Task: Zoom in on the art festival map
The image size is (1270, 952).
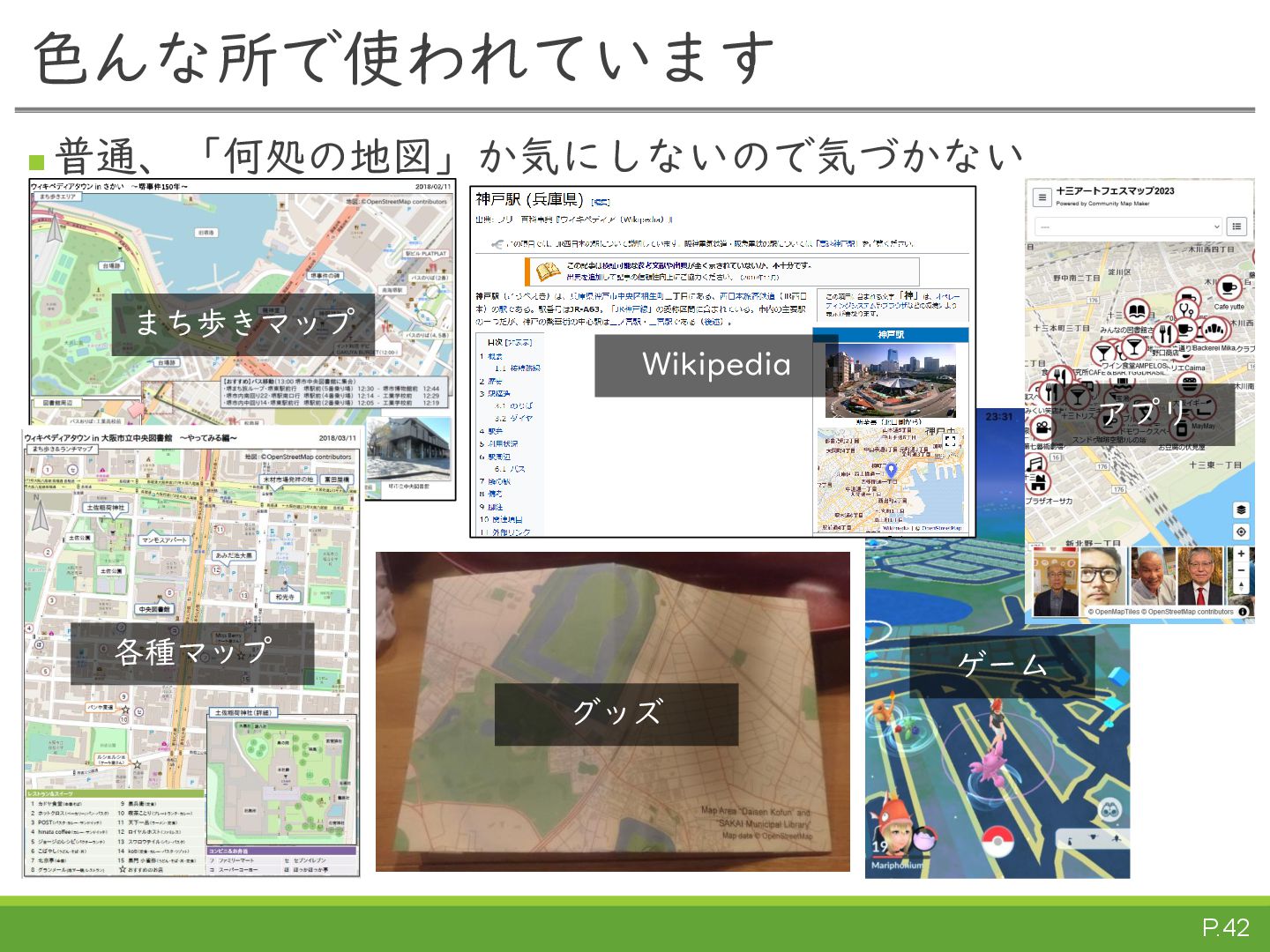Action: [1241, 554]
